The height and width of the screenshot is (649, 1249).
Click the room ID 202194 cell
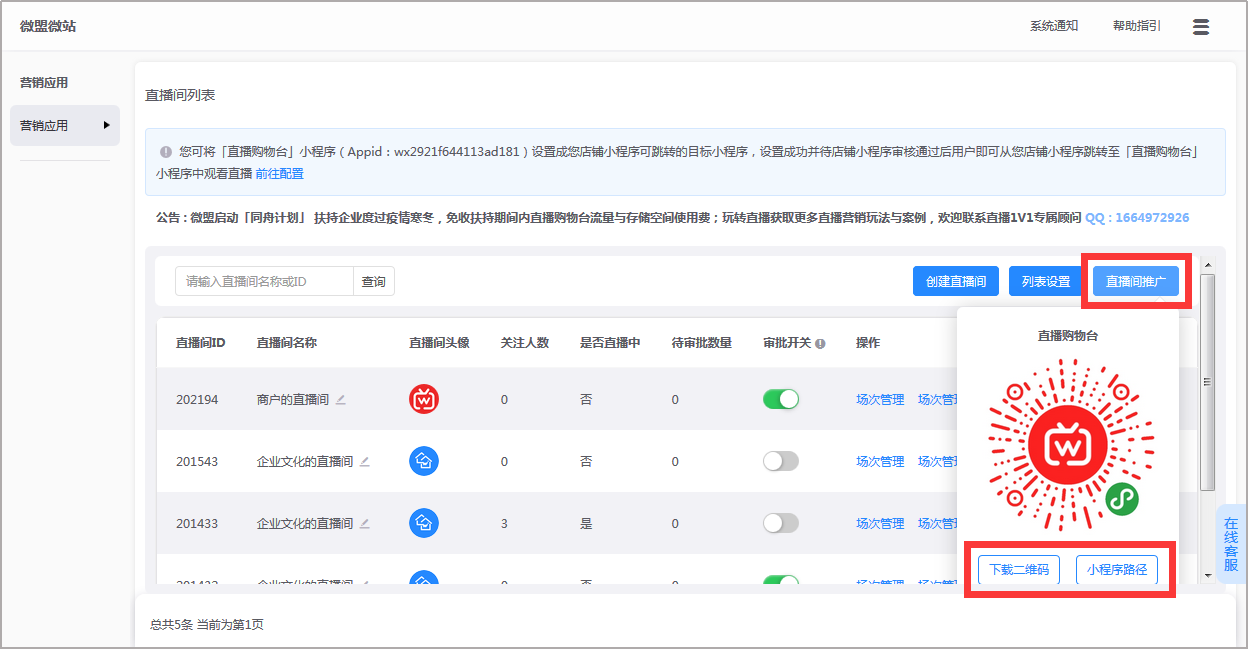tap(197, 400)
